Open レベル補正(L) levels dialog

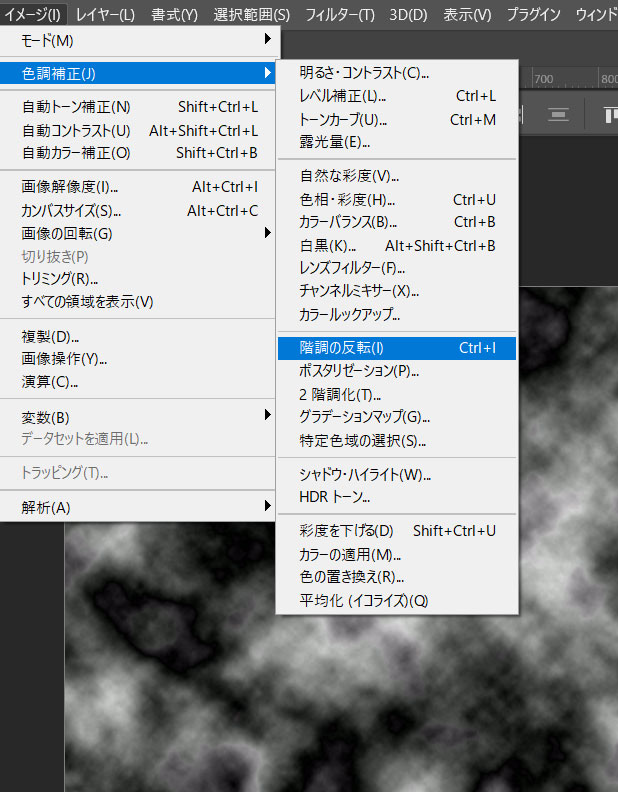(x=342, y=96)
